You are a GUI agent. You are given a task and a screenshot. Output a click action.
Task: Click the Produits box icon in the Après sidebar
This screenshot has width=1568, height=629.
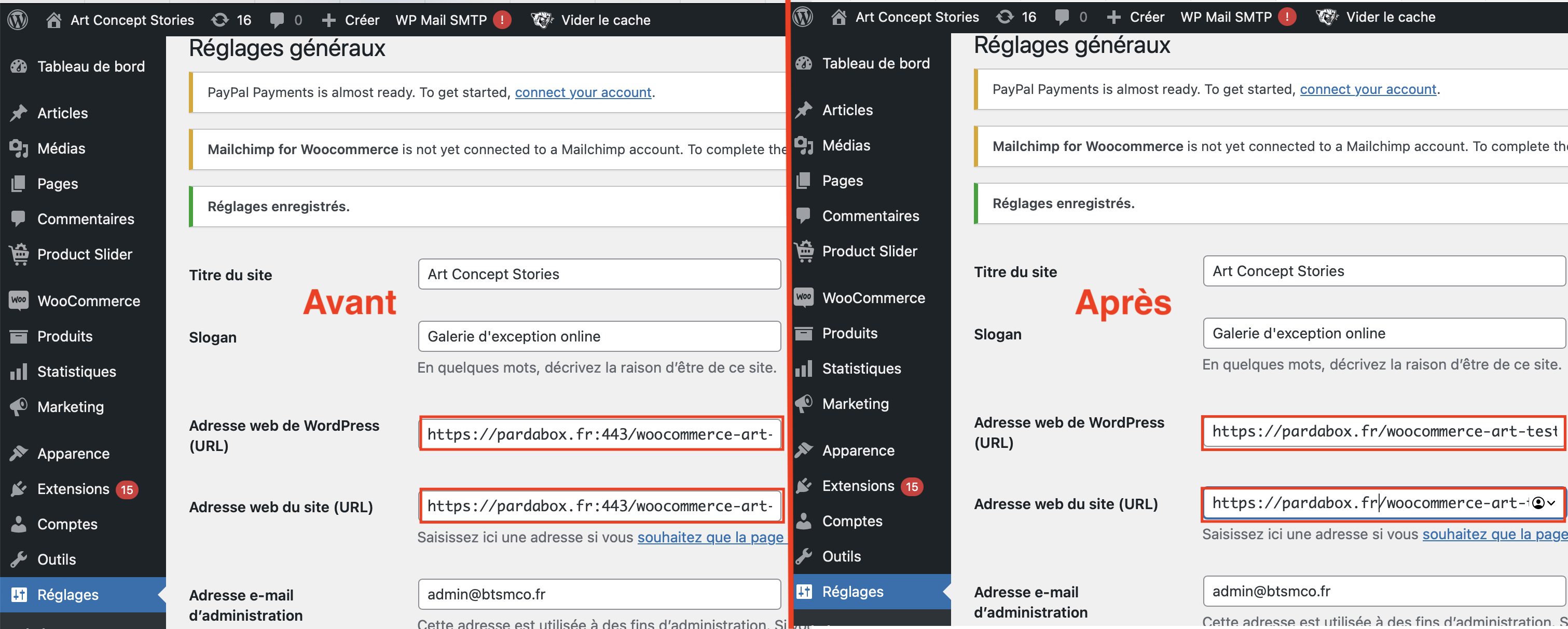click(x=804, y=333)
